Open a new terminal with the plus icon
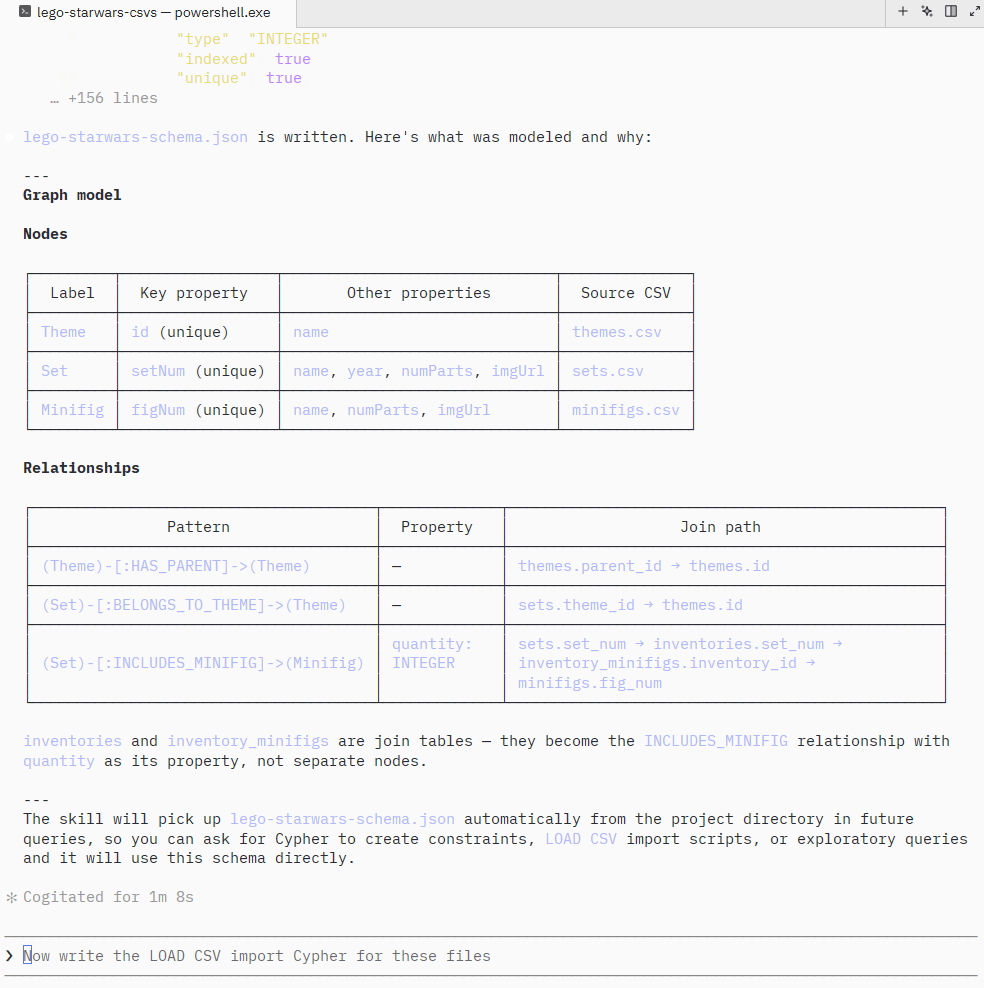The height and width of the screenshot is (988, 984). pos(902,11)
